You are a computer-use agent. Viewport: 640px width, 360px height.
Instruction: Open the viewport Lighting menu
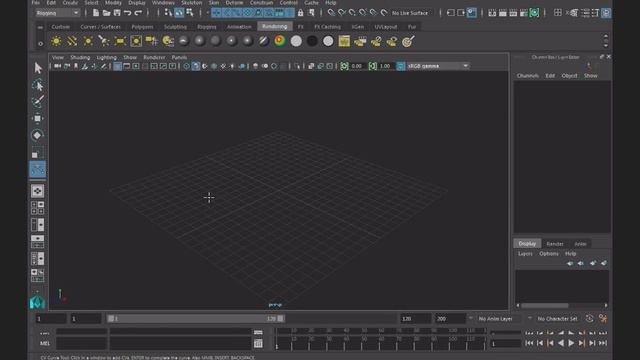pos(107,58)
